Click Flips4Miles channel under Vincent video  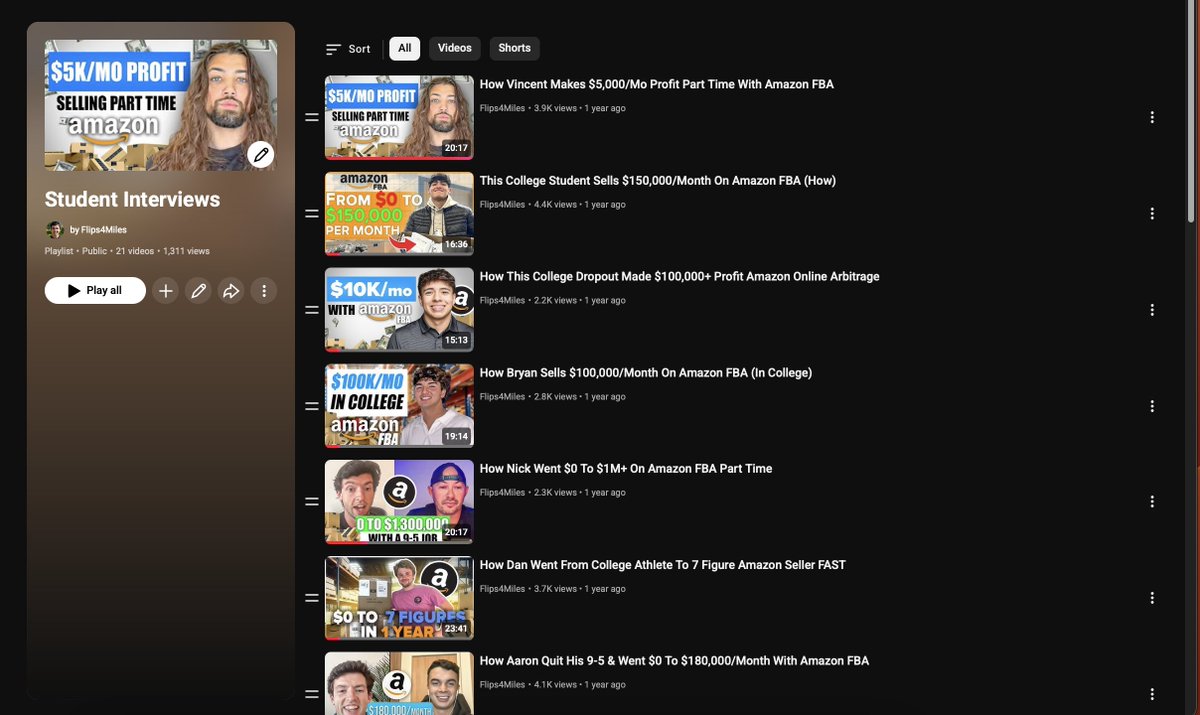[502, 108]
